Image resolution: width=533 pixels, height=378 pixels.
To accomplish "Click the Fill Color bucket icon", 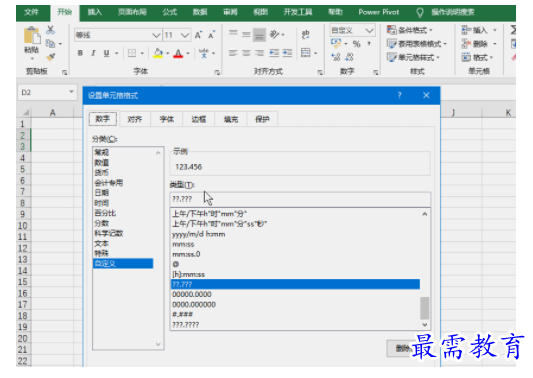I will (x=158, y=53).
